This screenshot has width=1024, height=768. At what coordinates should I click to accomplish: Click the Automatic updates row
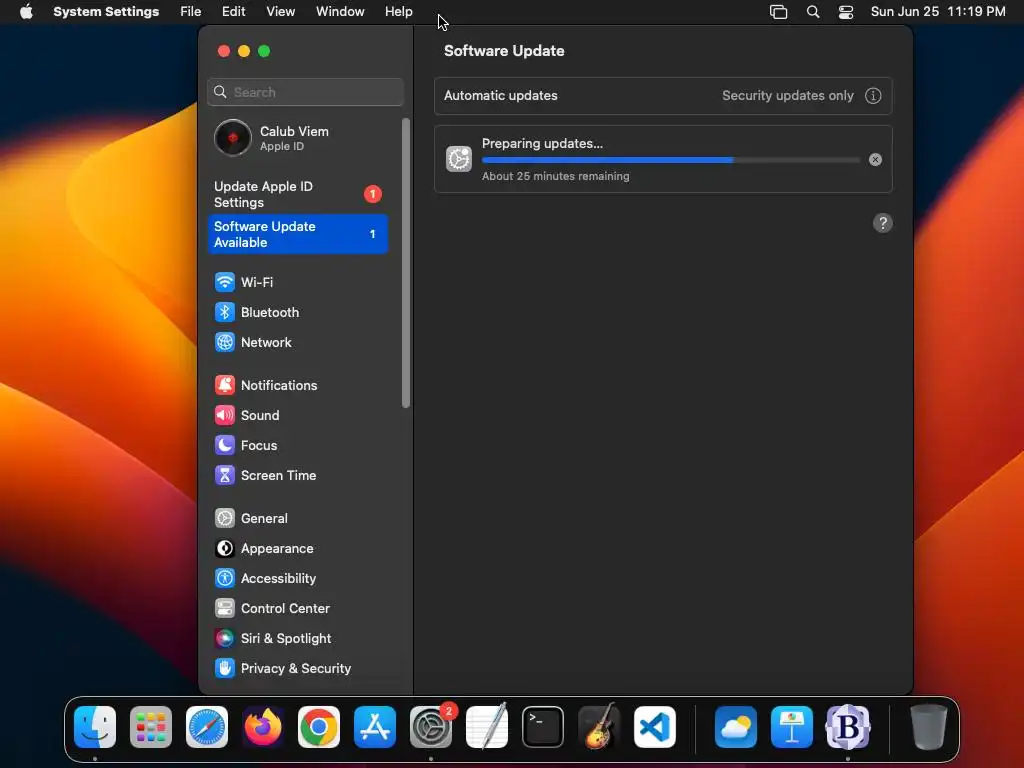663,96
